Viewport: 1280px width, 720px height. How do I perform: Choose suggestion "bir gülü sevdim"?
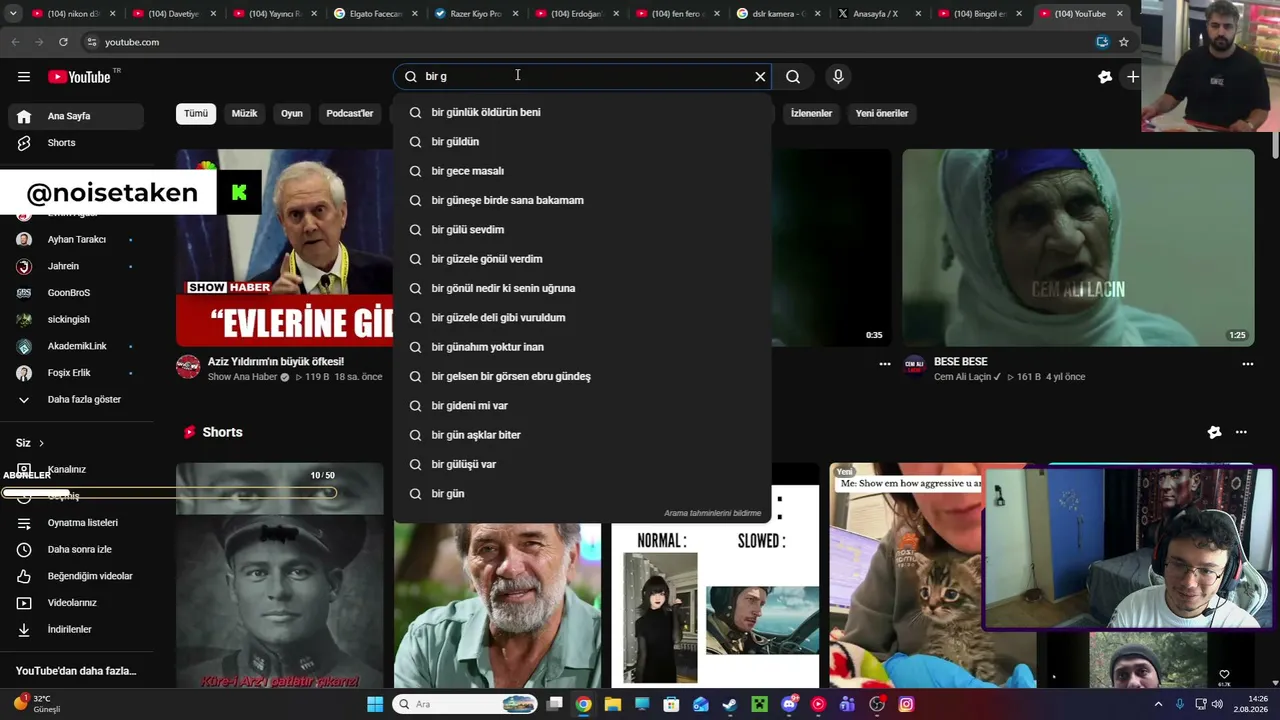(x=582, y=230)
